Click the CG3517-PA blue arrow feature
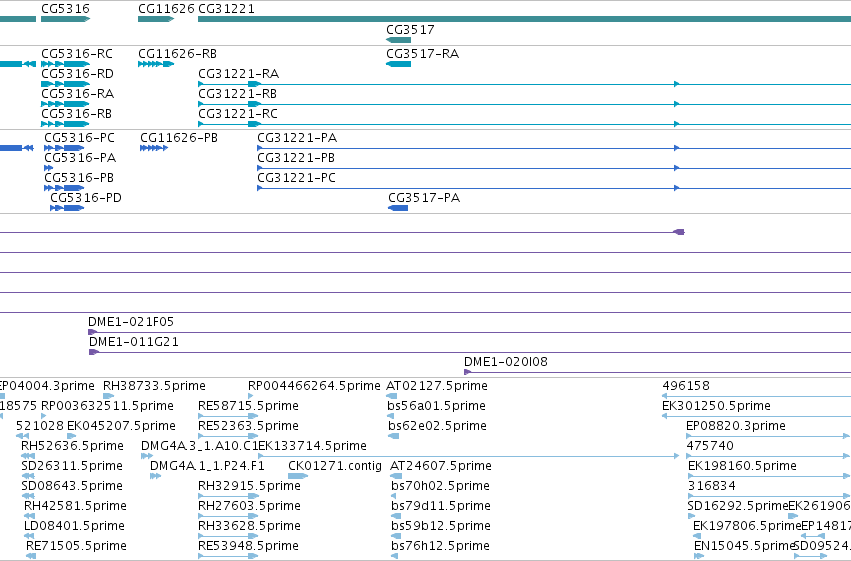 point(398,208)
